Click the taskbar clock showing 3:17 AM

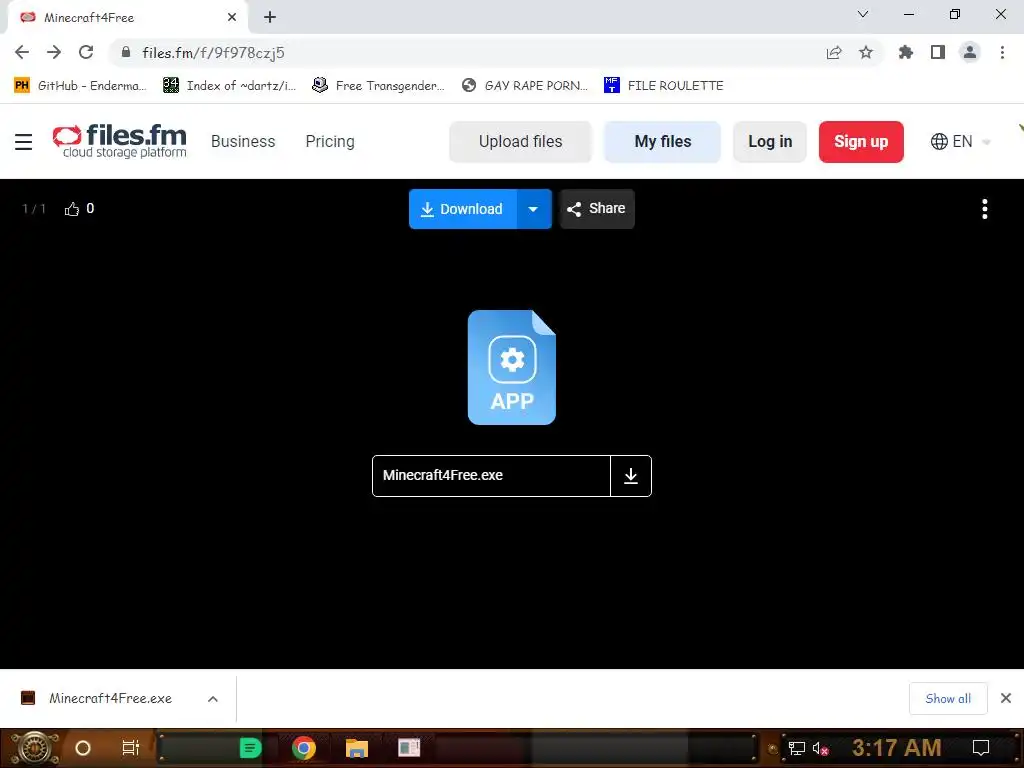click(897, 748)
